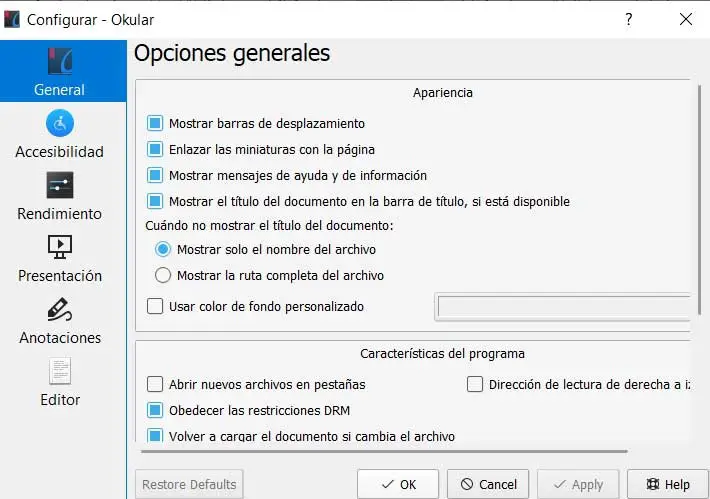
Task: Click the question mark help button in title bar
Action: (629, 19)
